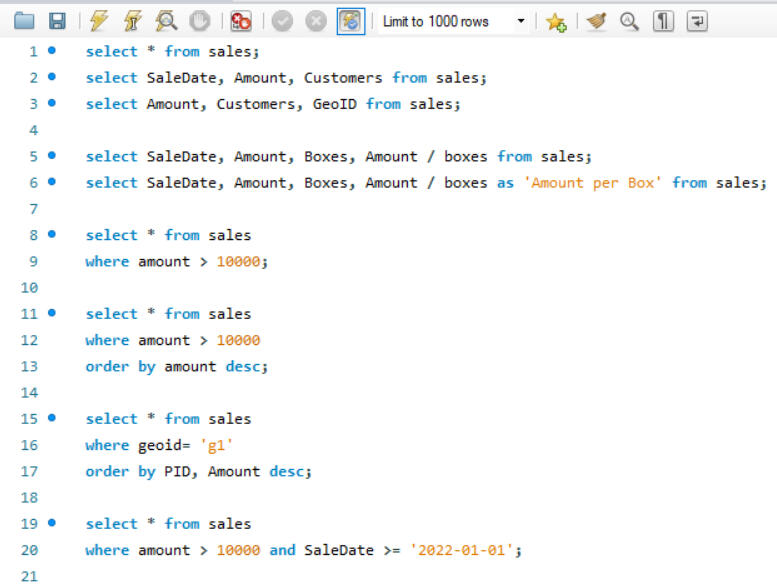Run Explain plan magnifier lightning icon
This screenshot has width=777, height=586.
coord(166,21)
